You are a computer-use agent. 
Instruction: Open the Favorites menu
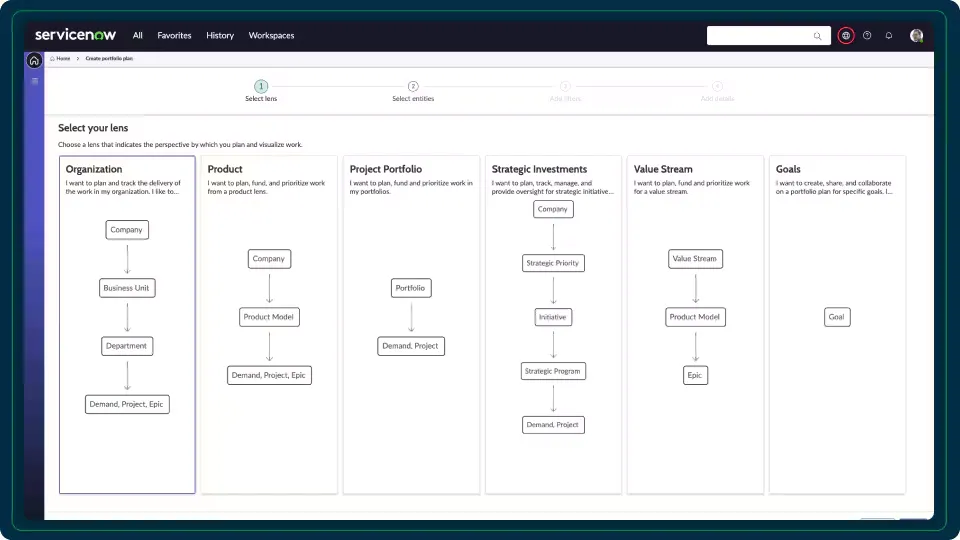tap(174, 36)
